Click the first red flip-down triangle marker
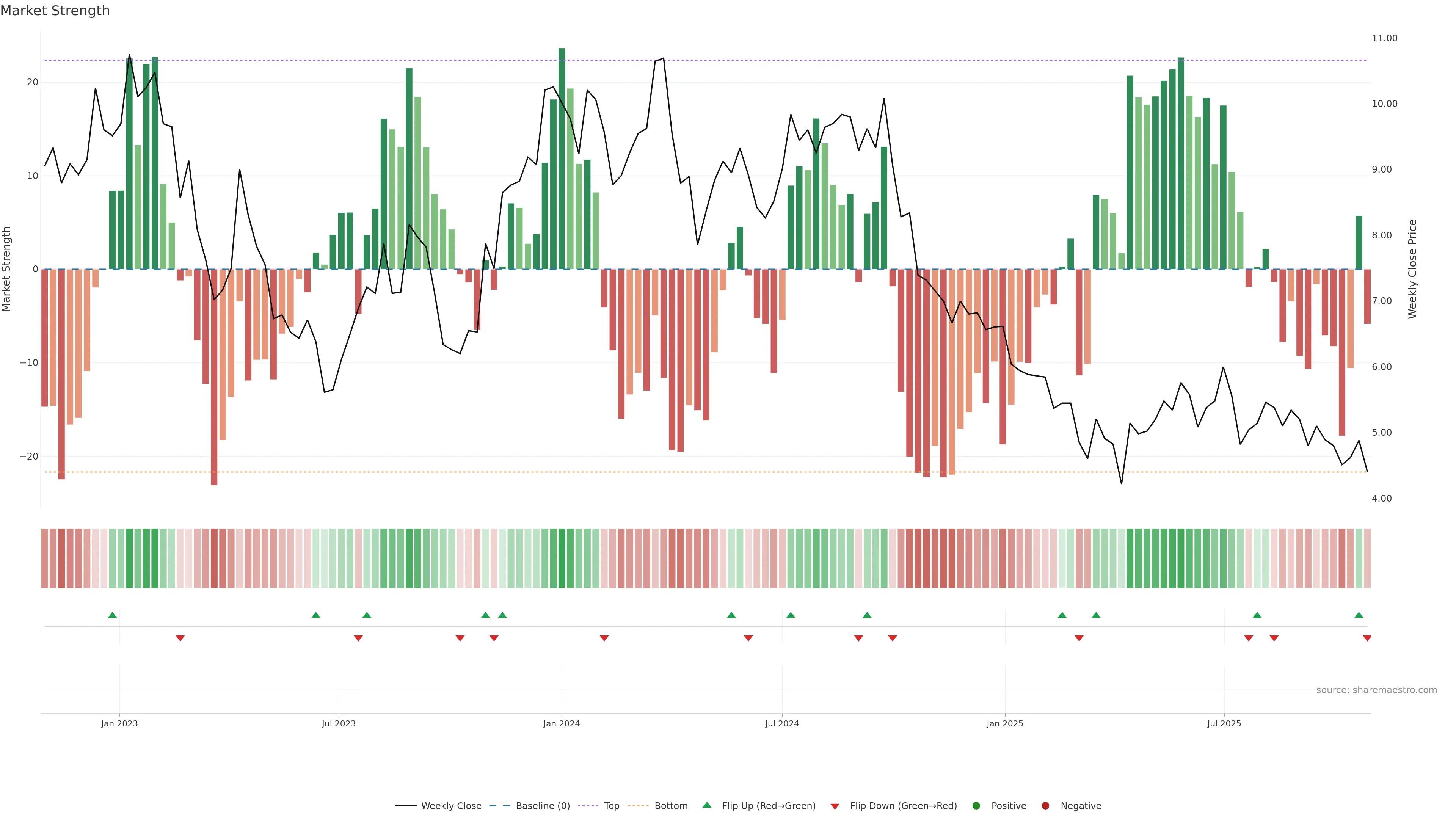 (180, 638)
